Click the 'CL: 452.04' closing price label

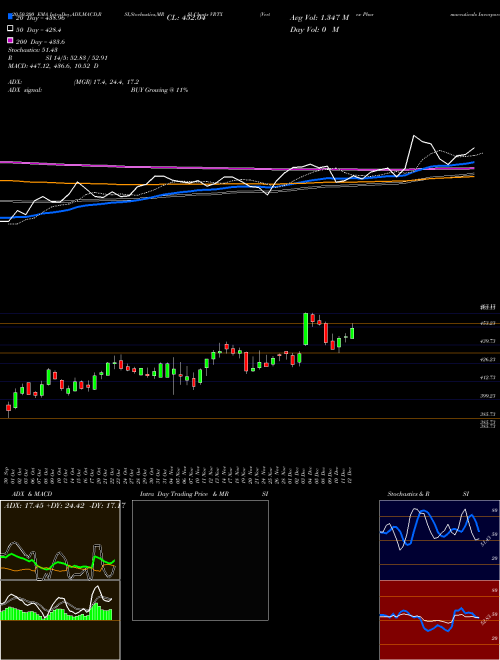186,18
